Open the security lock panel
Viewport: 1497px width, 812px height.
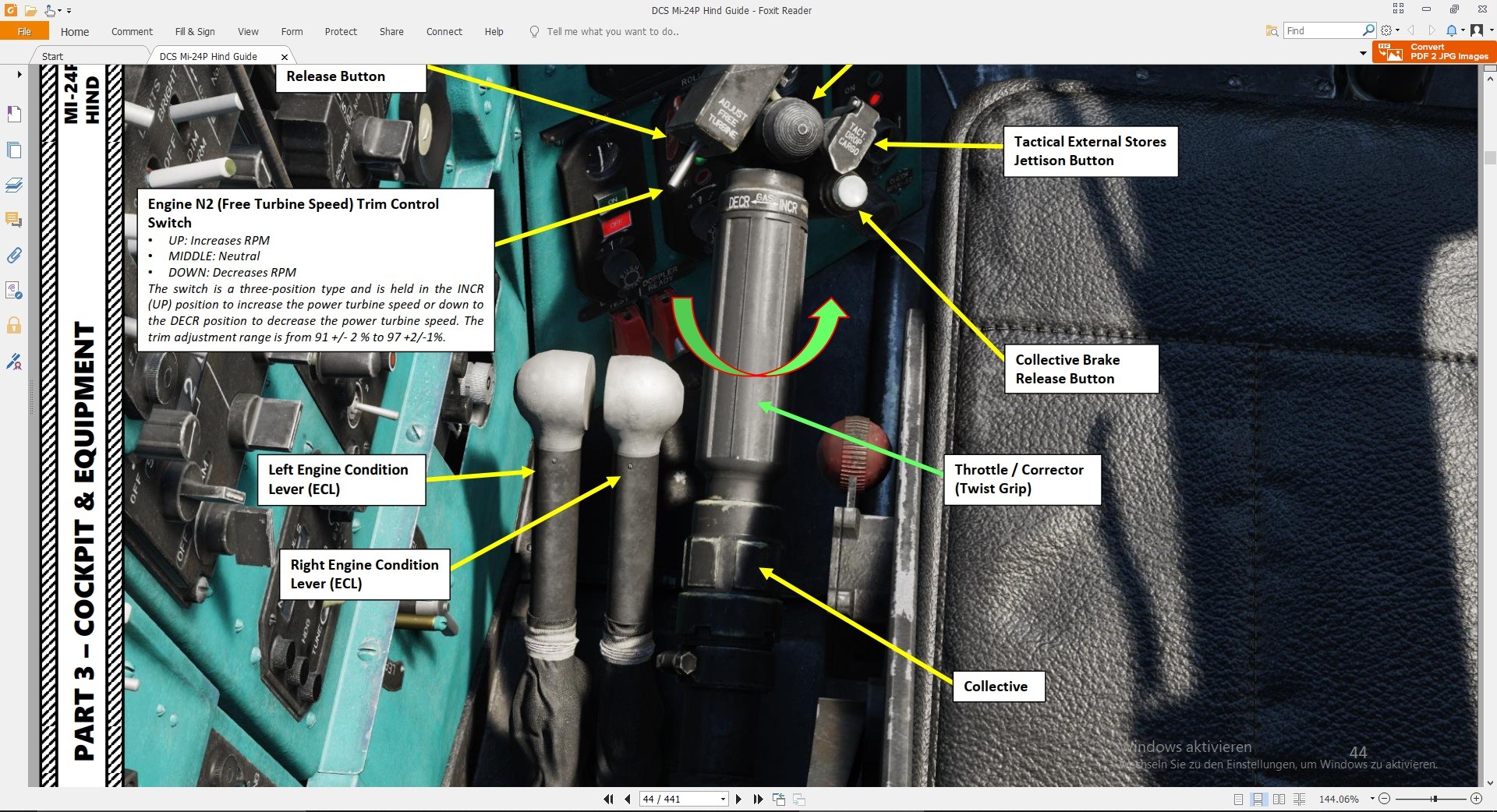[14, 326]
